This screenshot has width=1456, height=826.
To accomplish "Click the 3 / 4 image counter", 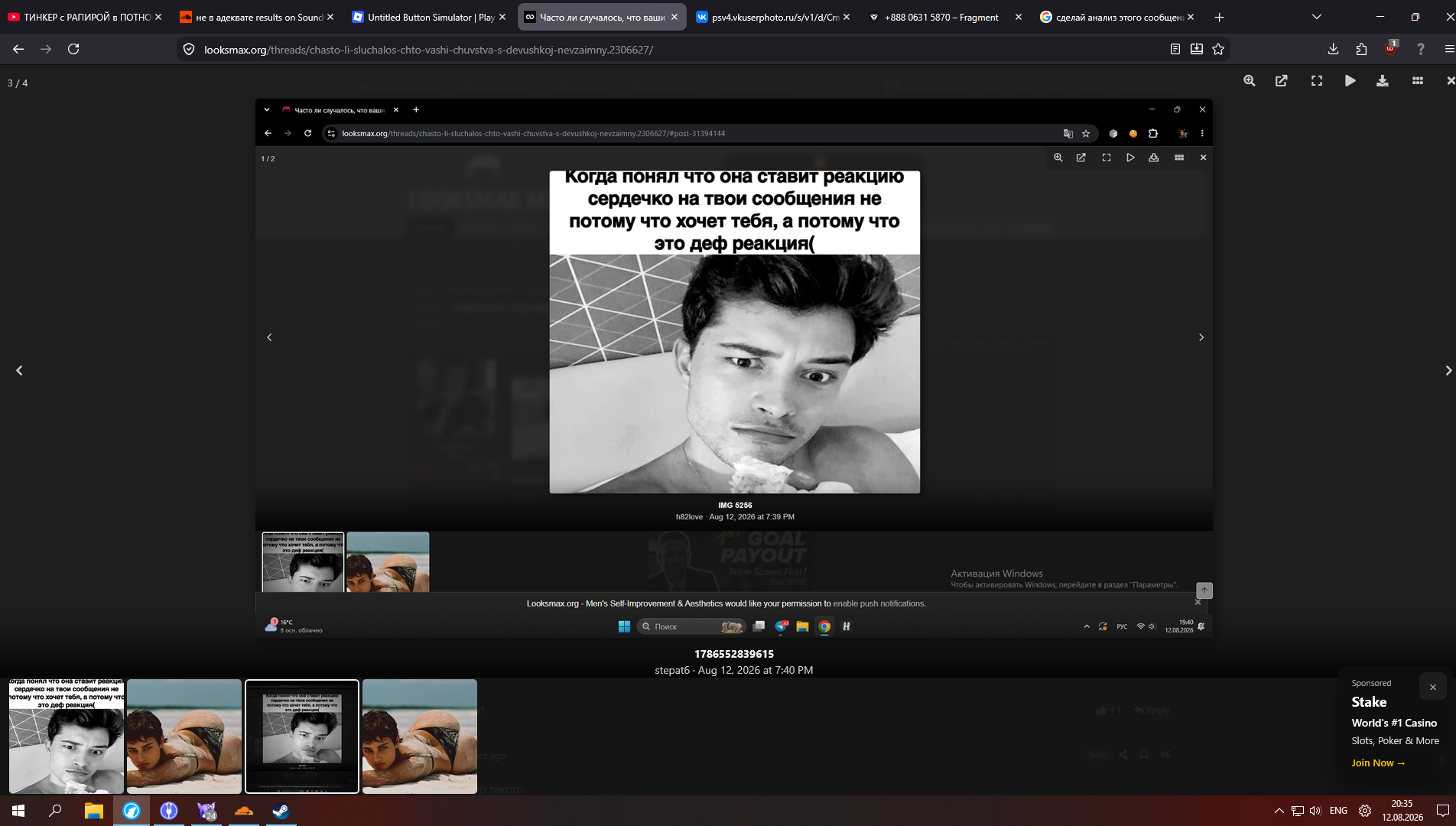I will point(18,83).
